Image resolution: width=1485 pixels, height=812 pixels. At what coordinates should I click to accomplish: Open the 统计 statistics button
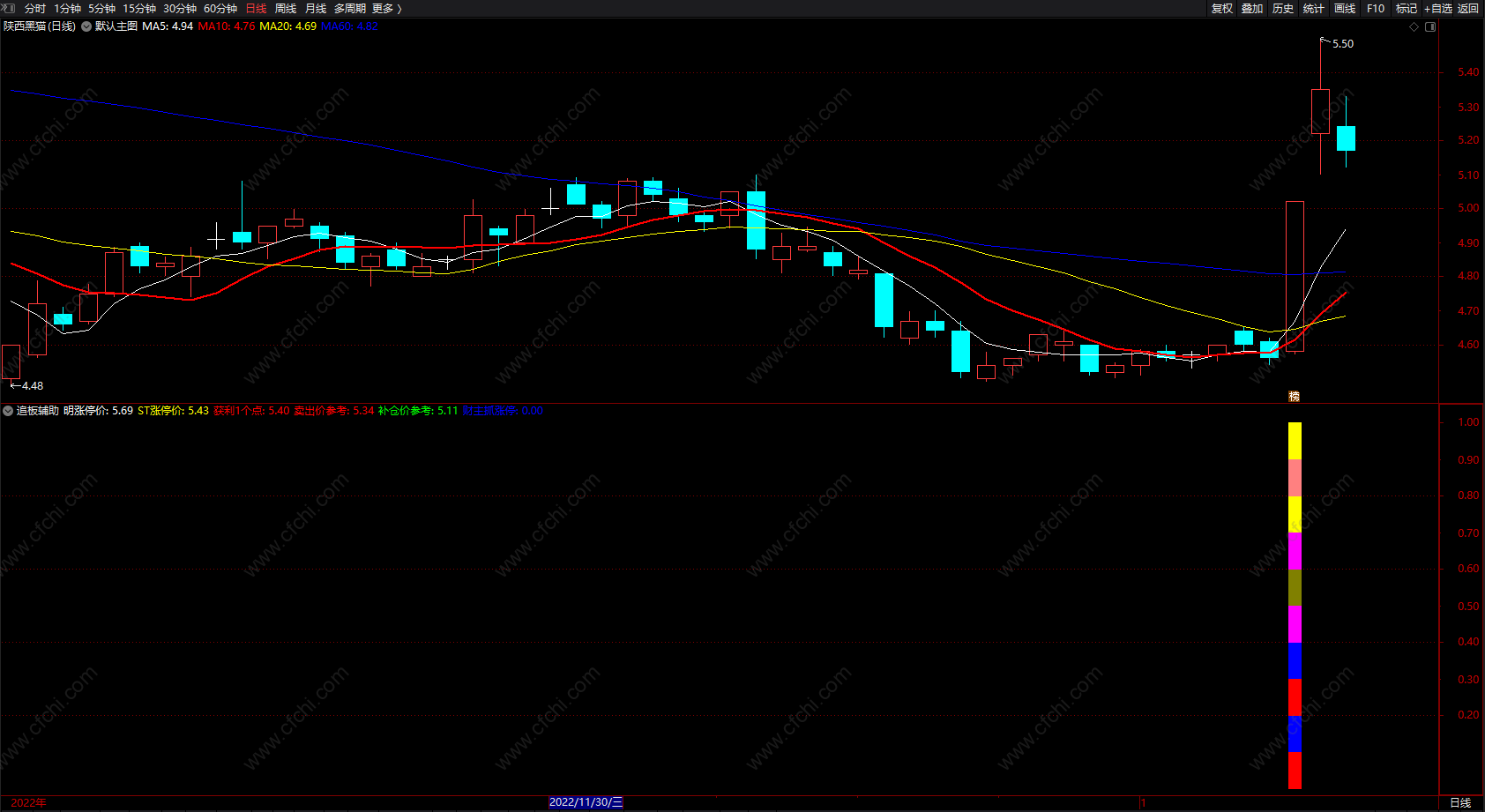(1314, 8)
